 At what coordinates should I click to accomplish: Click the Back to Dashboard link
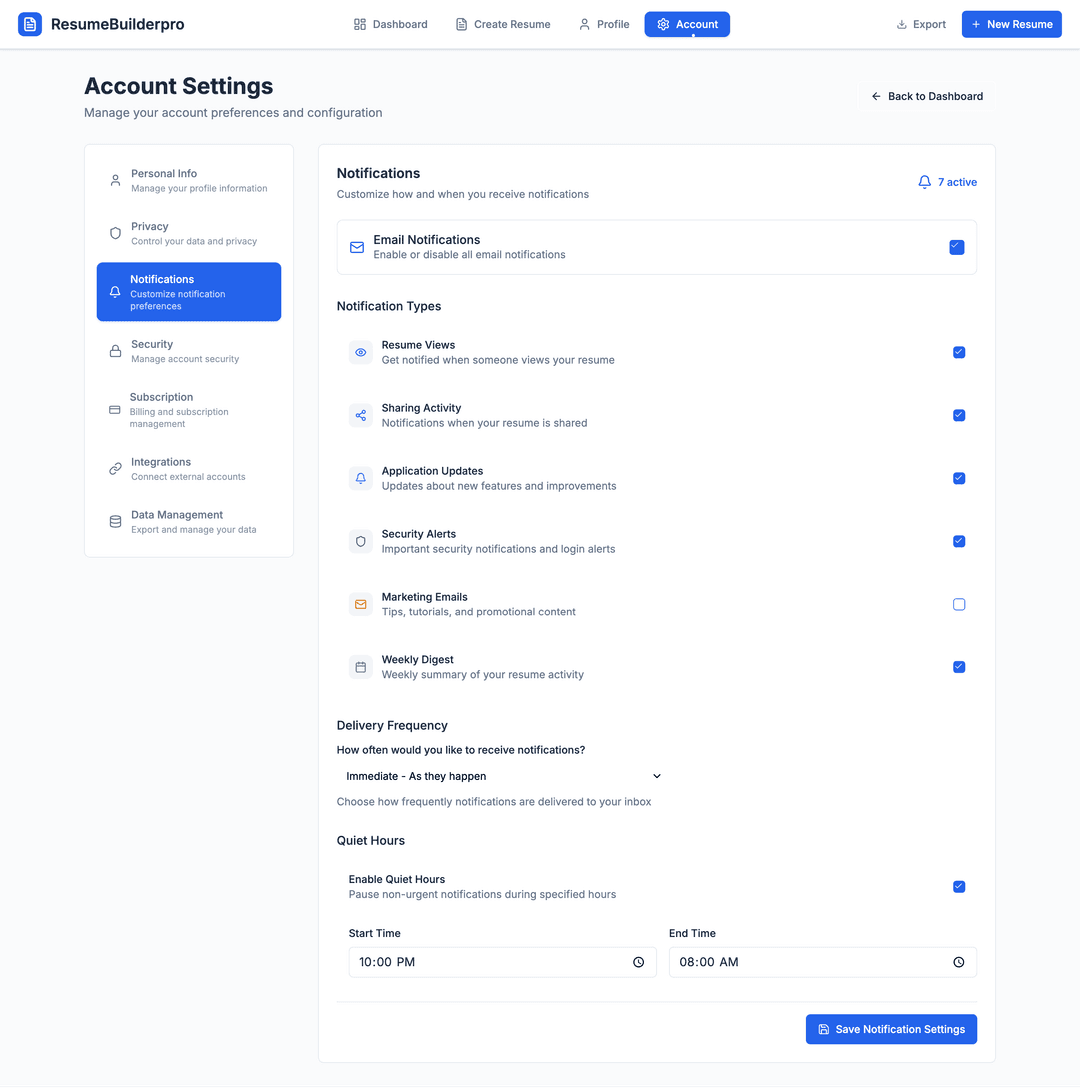(926, 96)
